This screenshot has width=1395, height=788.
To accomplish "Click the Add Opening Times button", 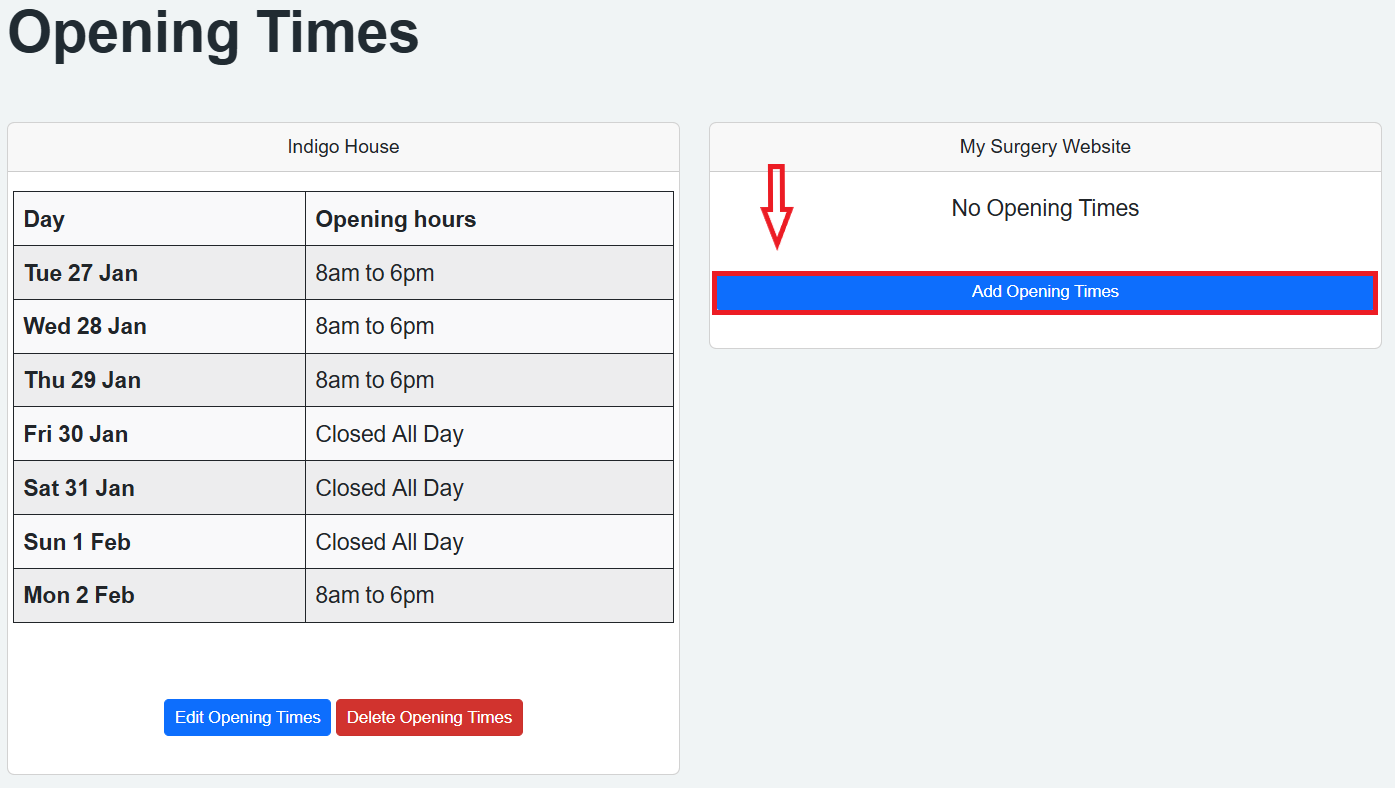I will pos(1045,292).
